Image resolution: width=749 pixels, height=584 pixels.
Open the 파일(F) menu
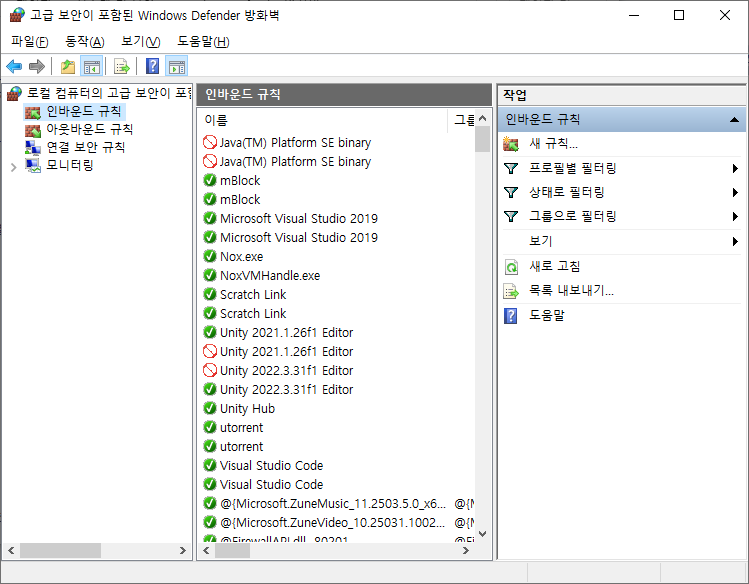click(x=30, y=42)
